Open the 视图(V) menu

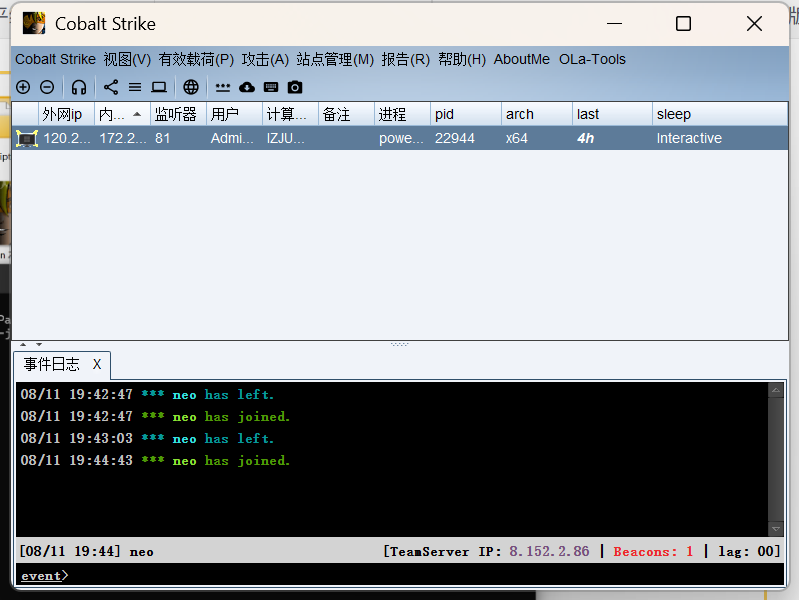127,59
